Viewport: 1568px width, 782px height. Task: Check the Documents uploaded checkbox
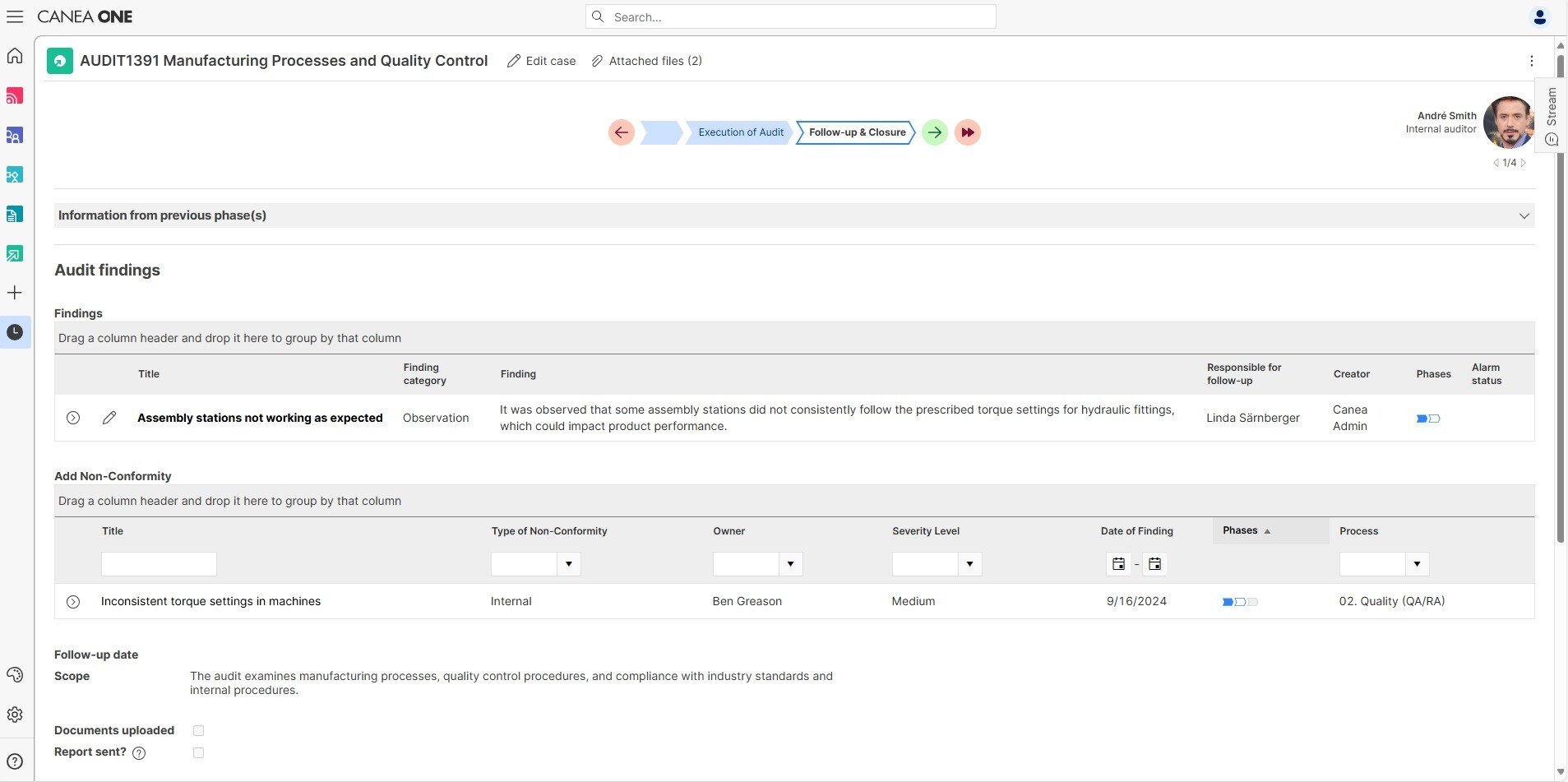tap(197, 729)
